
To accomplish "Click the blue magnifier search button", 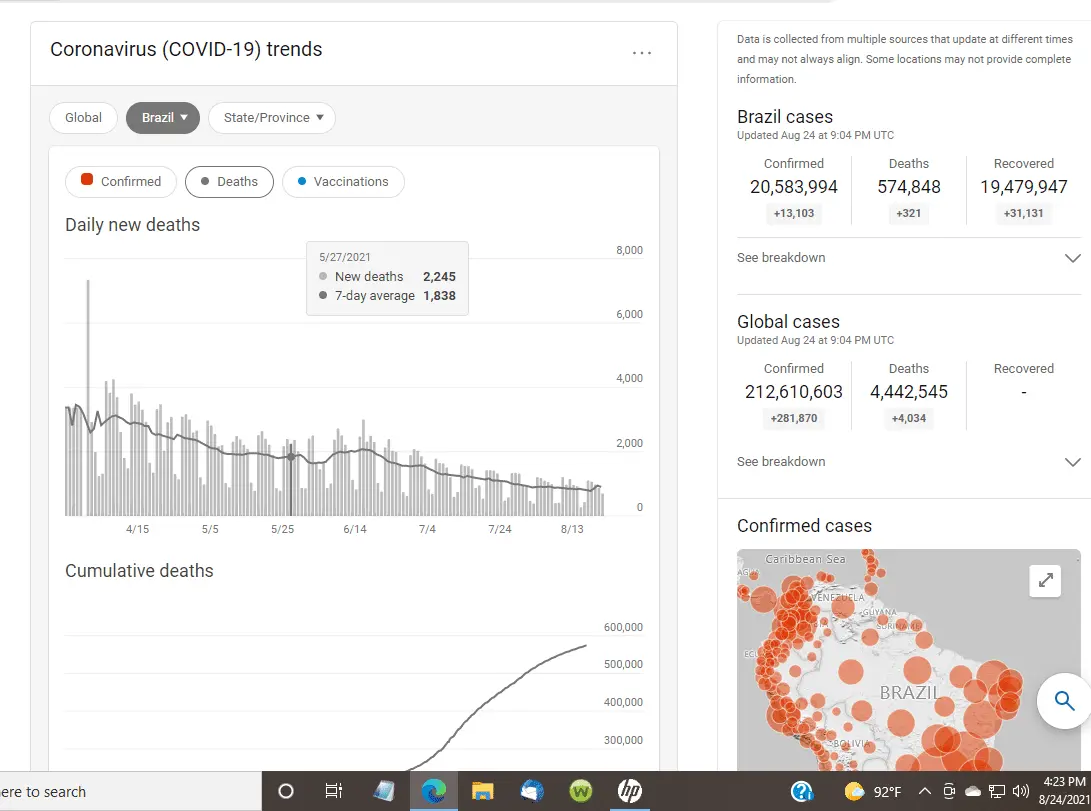I will tap(1064, 700).
